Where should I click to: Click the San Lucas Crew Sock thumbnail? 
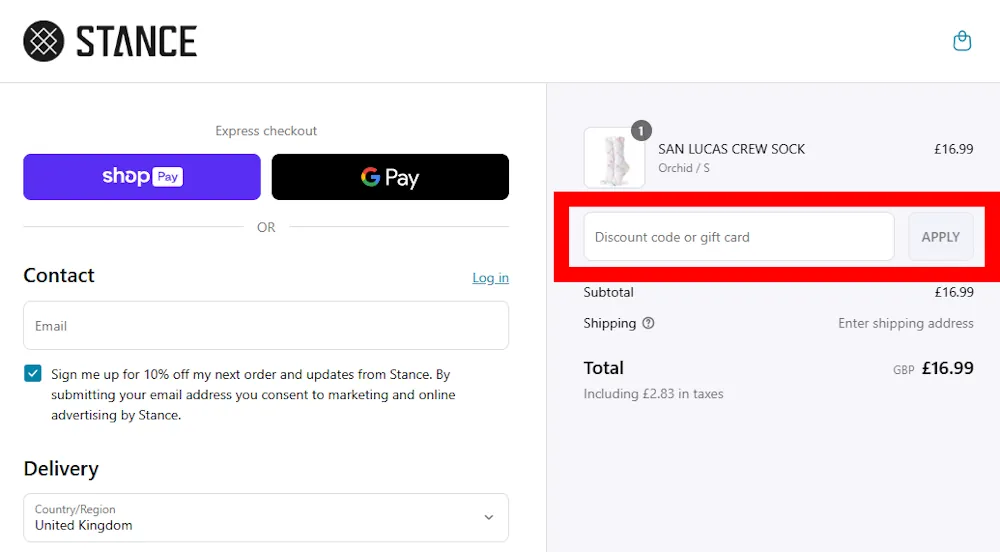coord(614,157)
